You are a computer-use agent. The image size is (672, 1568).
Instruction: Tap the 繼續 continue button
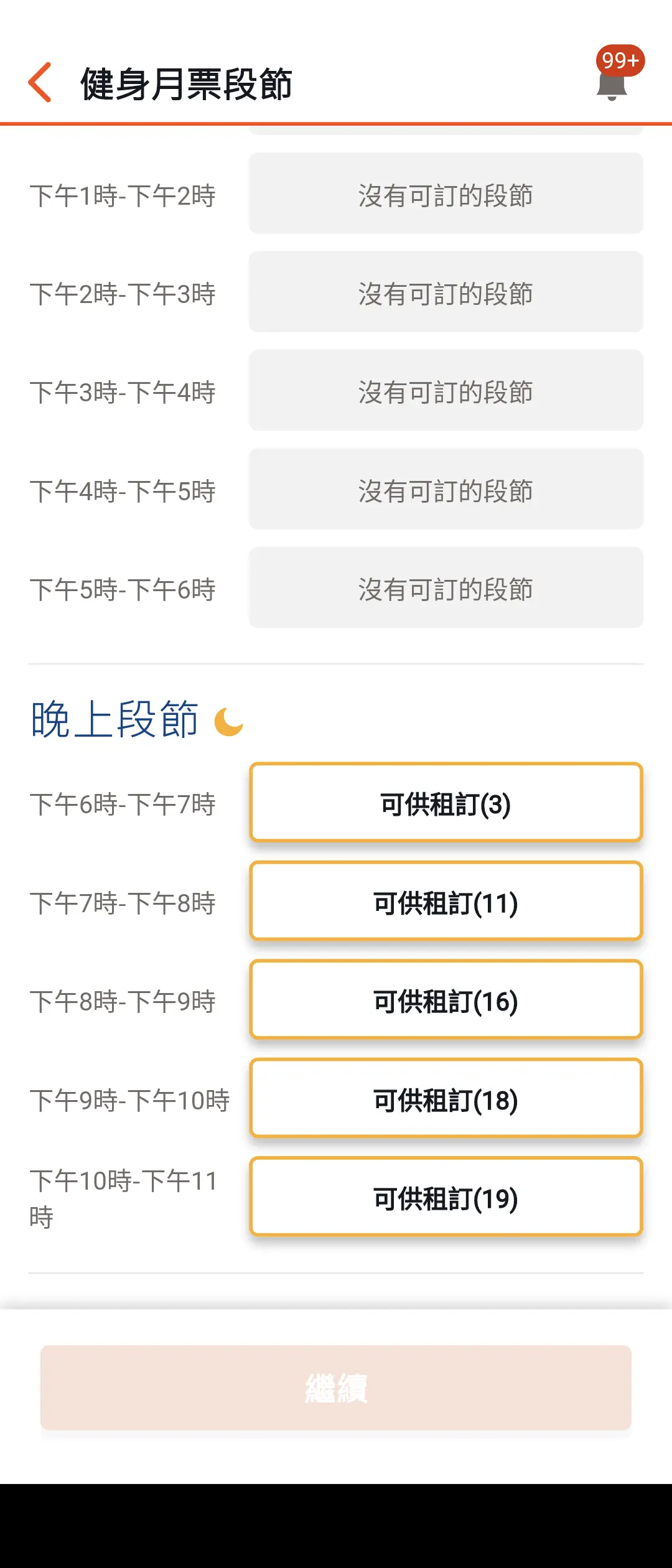pos(336,1388)
